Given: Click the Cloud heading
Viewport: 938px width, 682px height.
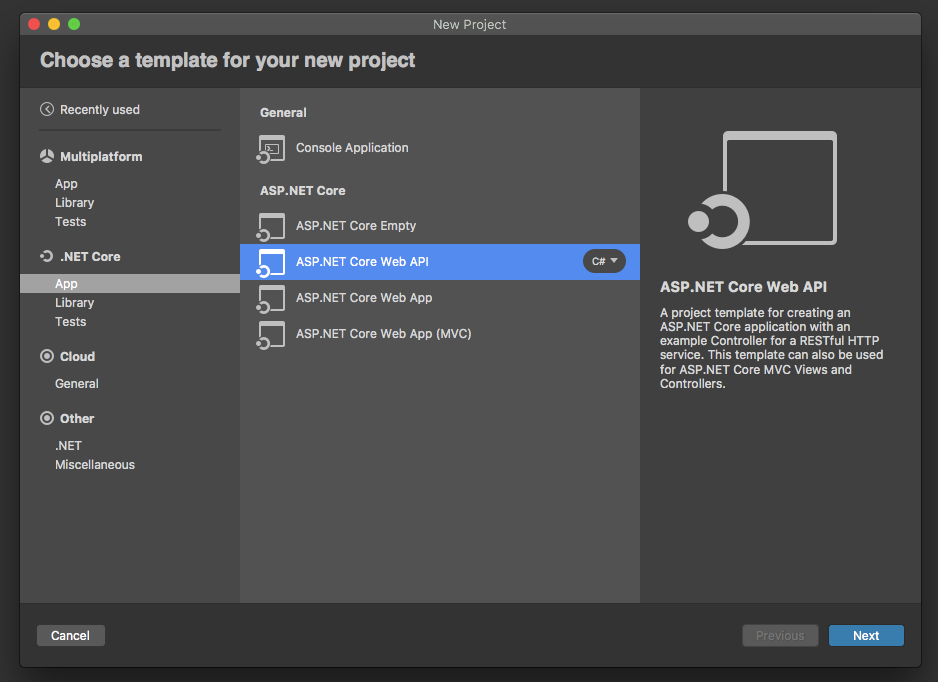Looking at the screenshot, I should click(x=77, y=357).
